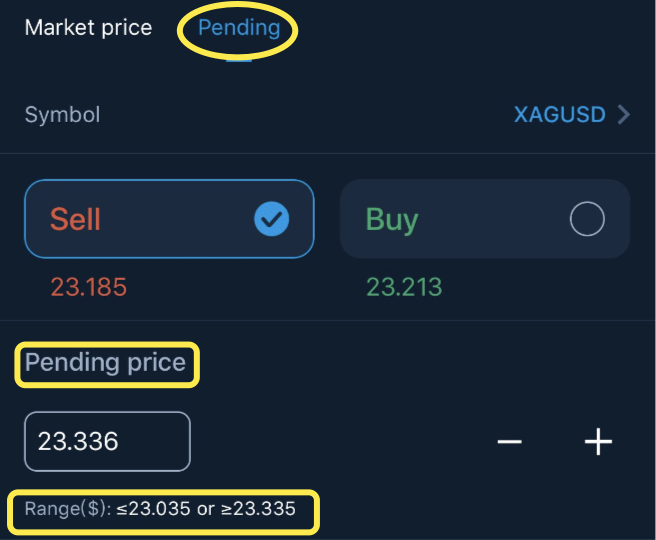The width and height of the screenshot is (656, 540).
Task: Decrease pending price with minus icon
Action: (510, 442)
